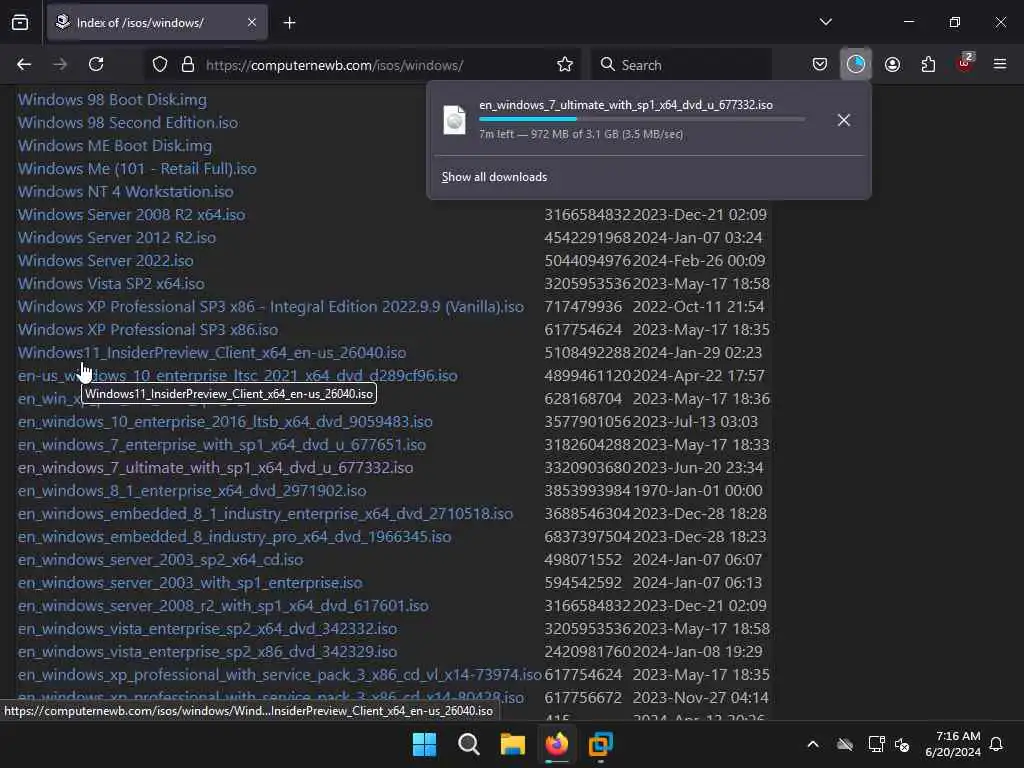
Task: Show hidden tray icons chevron
Action: [x=813, y=744]
